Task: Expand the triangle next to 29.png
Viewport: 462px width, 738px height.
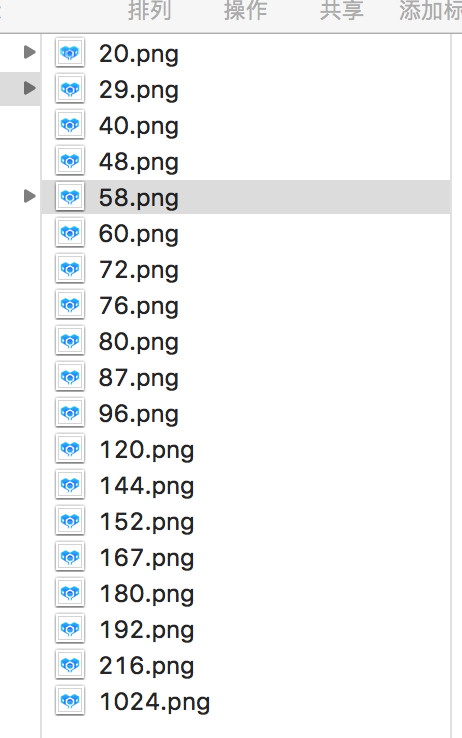Action: [30, 88]
